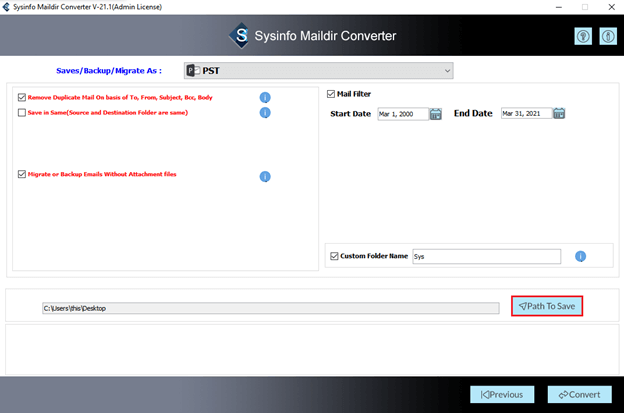The width and height of the screenshot is (624, 413).
Task: Close the Maildir Converter window
Action: click(612, 7)
